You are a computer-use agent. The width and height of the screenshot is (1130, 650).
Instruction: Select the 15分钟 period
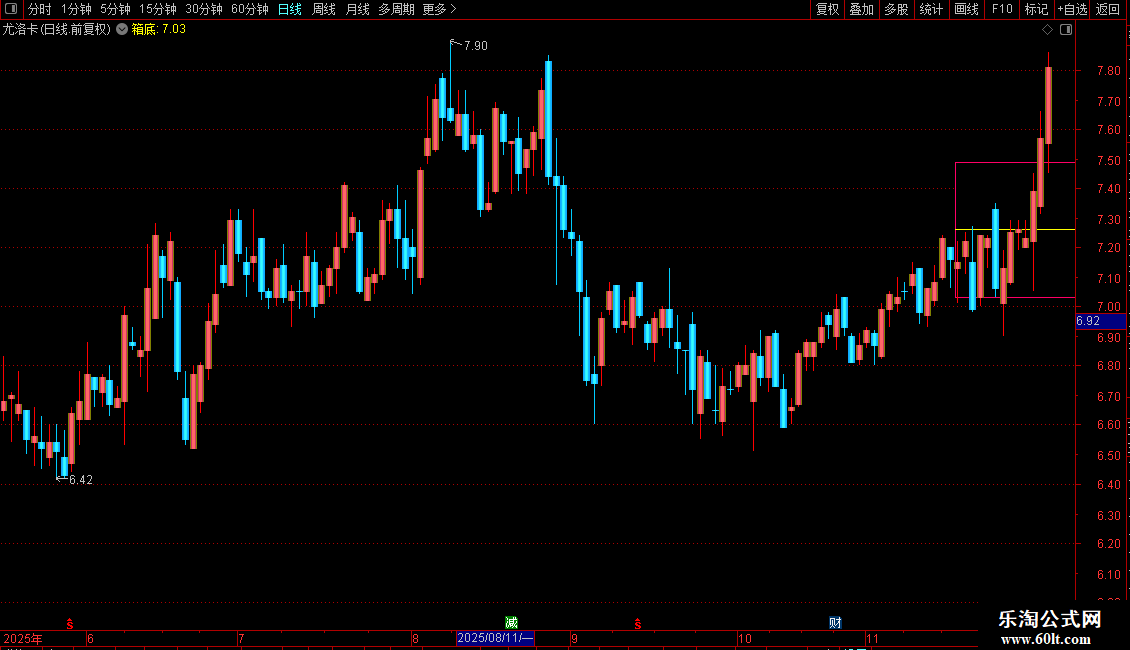pos(158,9)
